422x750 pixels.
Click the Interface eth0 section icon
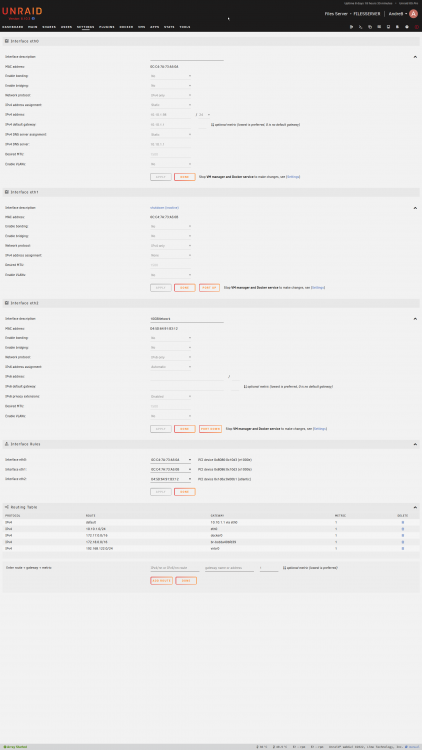pos(7,41)
